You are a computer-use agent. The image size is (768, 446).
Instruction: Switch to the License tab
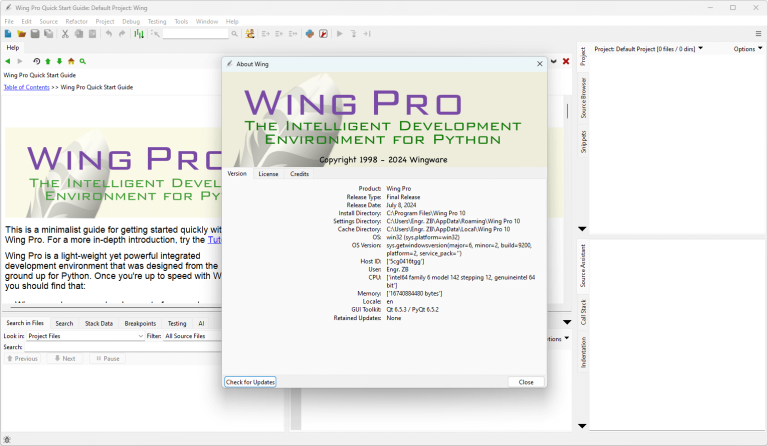(268, 174)
